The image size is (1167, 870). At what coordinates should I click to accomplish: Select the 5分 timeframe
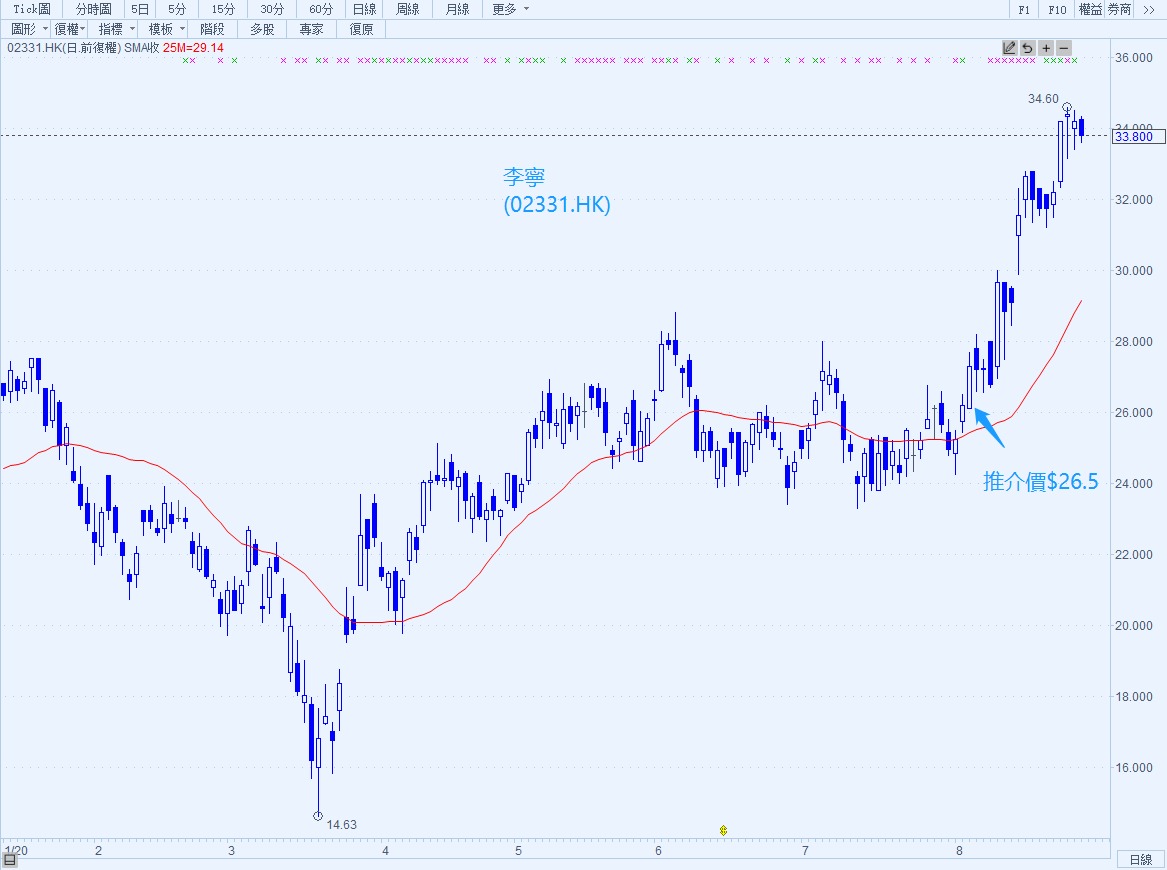tap(176, 9)
